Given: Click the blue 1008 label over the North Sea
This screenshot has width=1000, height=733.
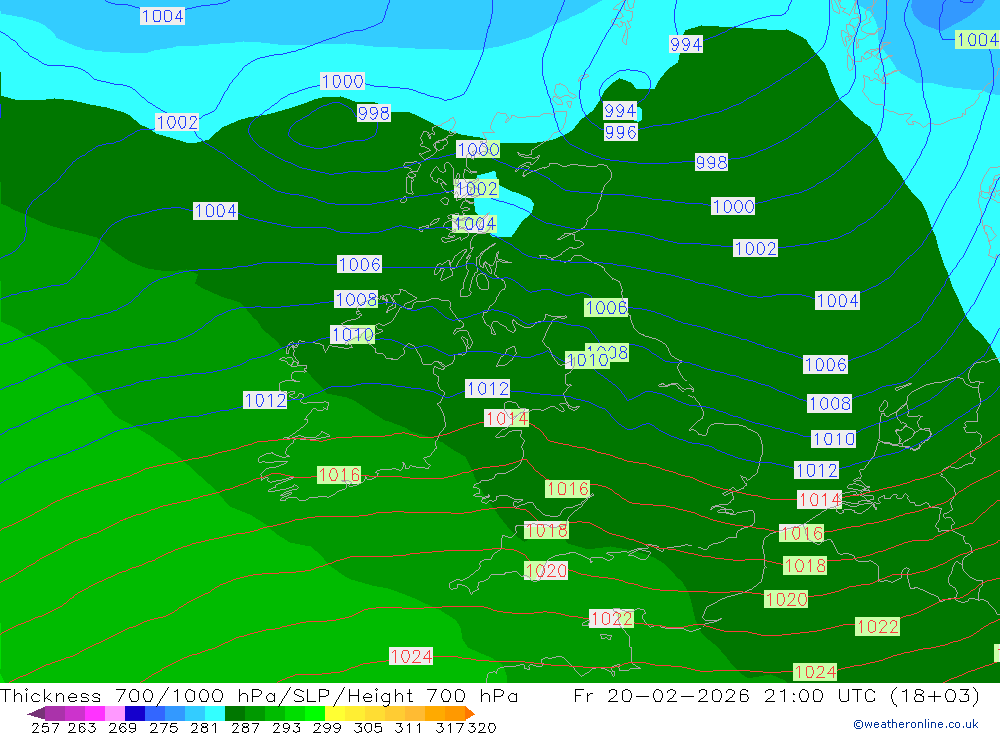Looking at the screenshot, I should [x=830, y=403].
